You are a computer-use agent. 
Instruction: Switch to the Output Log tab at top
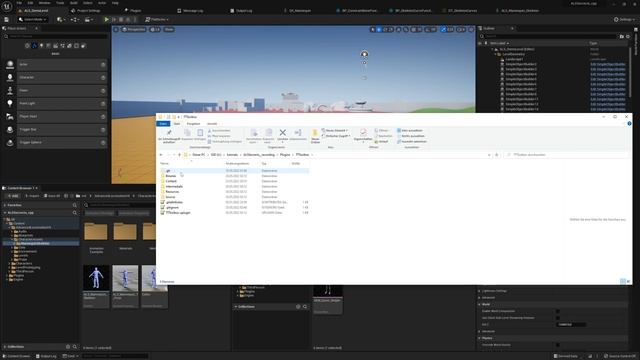[241, 11]
